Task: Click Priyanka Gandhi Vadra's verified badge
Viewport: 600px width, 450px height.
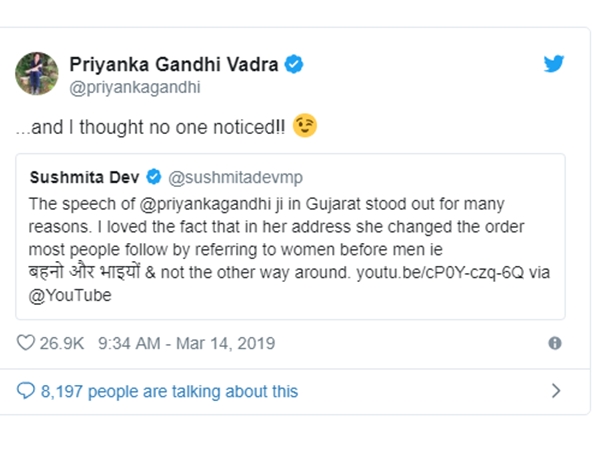Action: (294, 63)
